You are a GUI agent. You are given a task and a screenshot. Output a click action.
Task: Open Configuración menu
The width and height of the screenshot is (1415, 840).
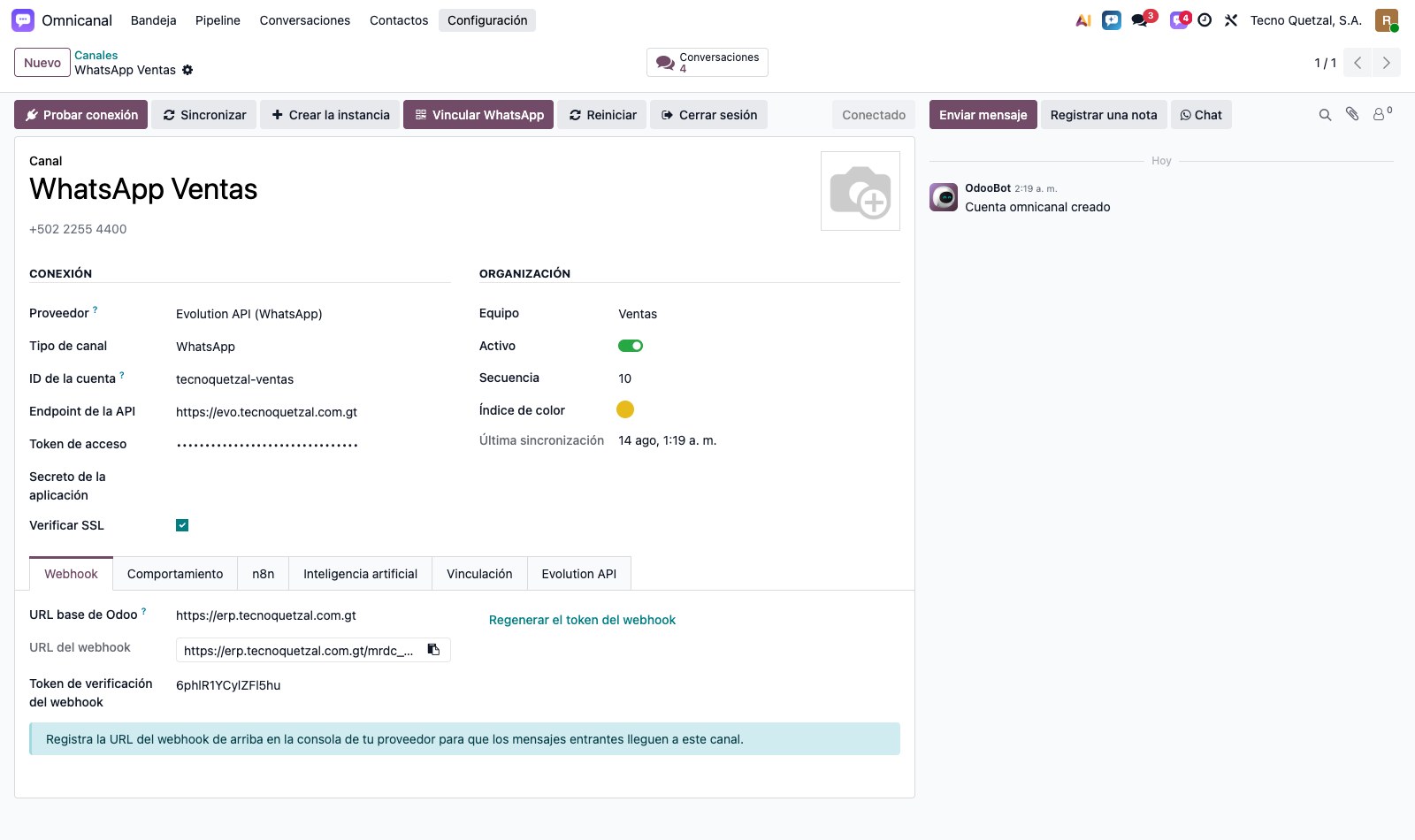coord(487,20)
